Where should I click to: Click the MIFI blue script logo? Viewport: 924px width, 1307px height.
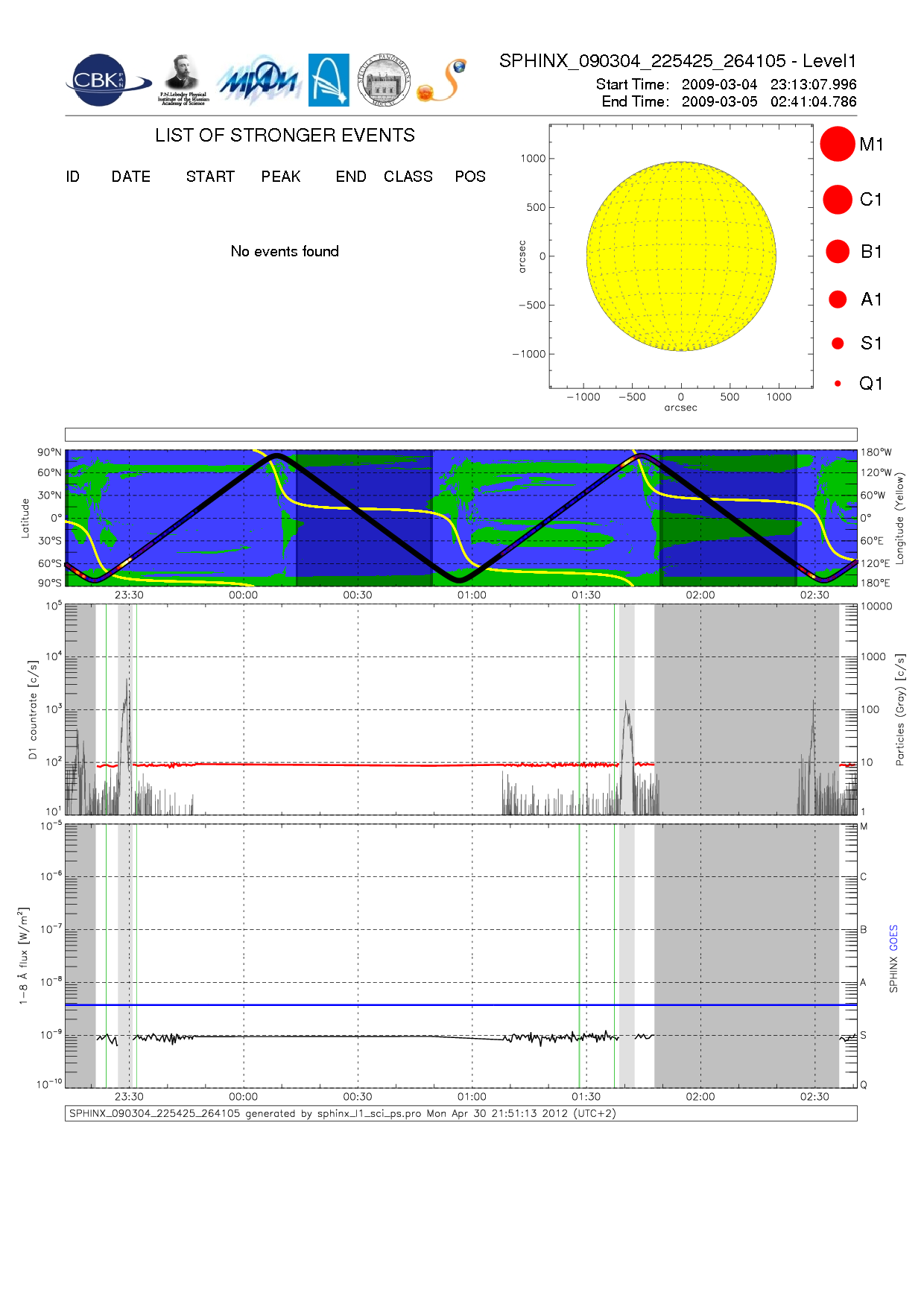259,80
